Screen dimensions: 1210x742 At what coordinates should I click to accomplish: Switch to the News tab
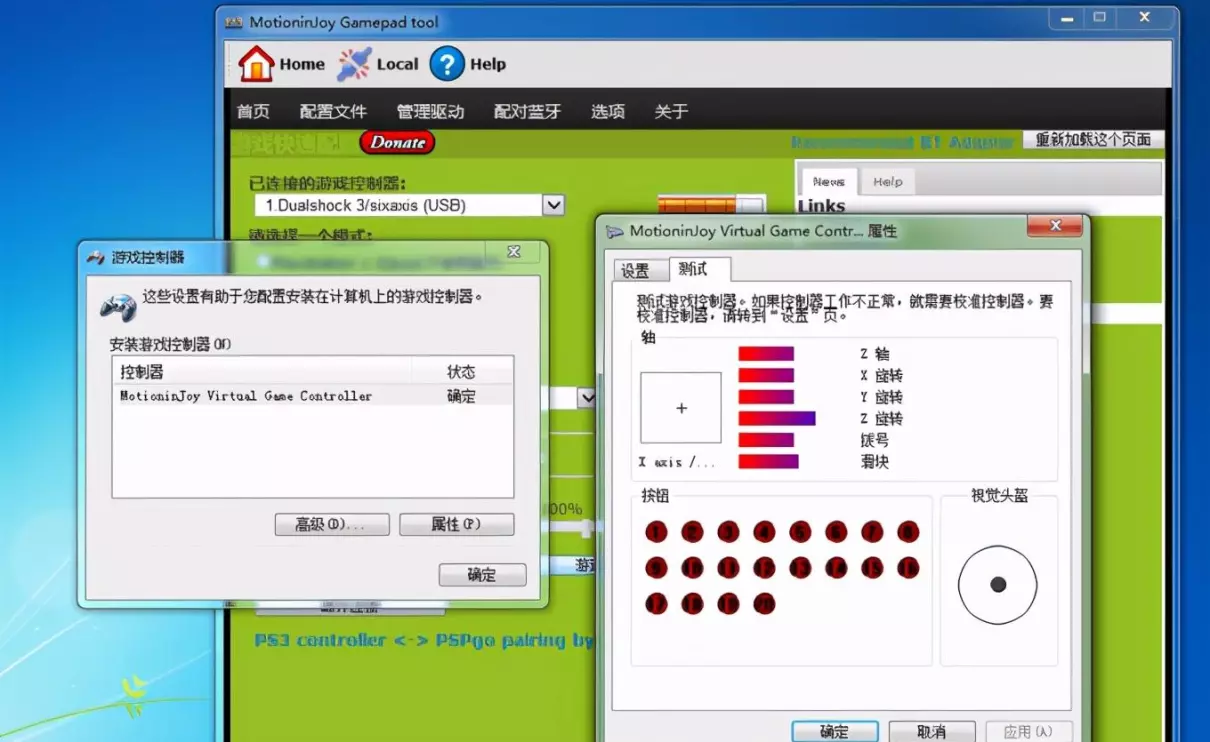pos(828,181)
